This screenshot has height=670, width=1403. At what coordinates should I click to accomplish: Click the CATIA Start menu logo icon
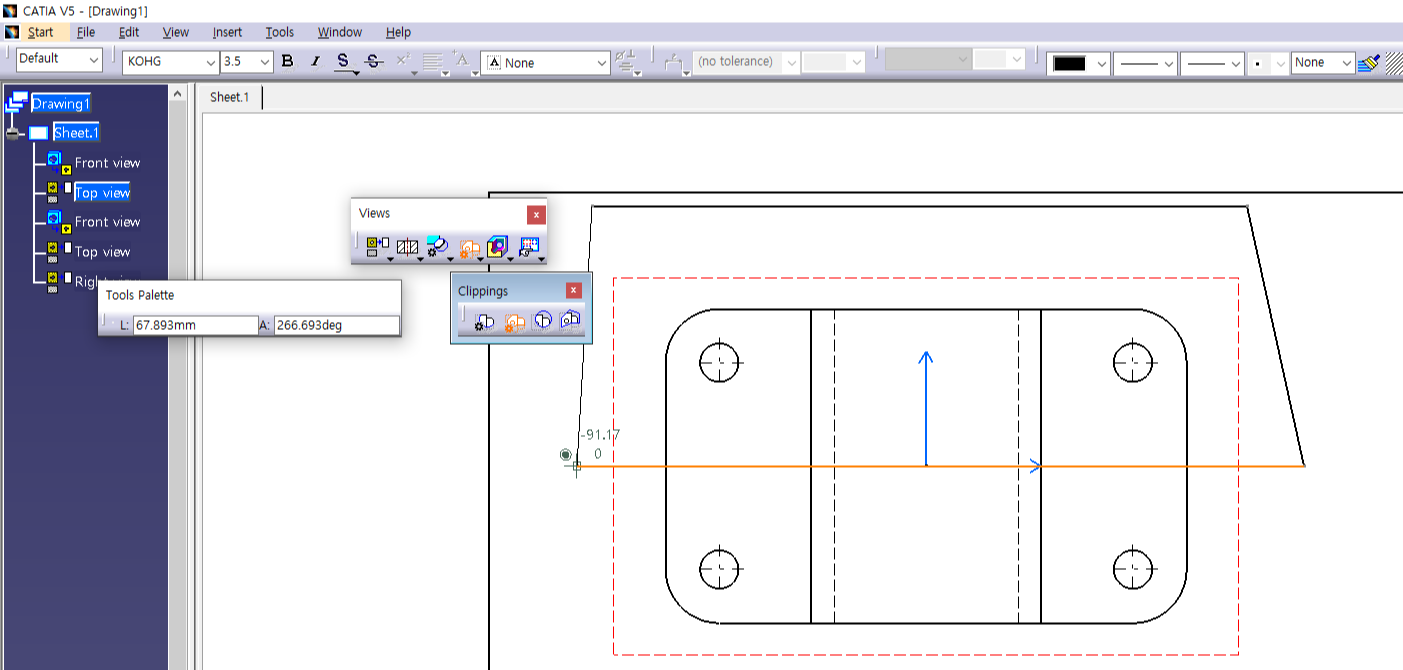coord(12,32)
